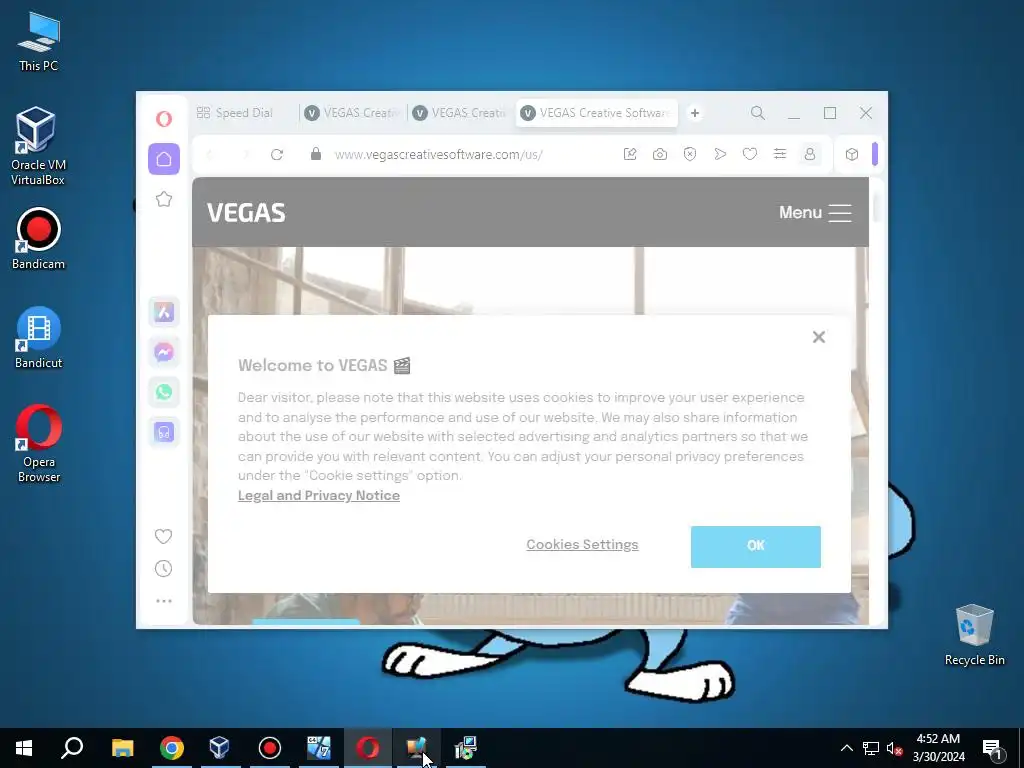Open the Home sidebar icon in Opera
The width and height of the screenshot is (1024, 768).
tap(164, 159)
